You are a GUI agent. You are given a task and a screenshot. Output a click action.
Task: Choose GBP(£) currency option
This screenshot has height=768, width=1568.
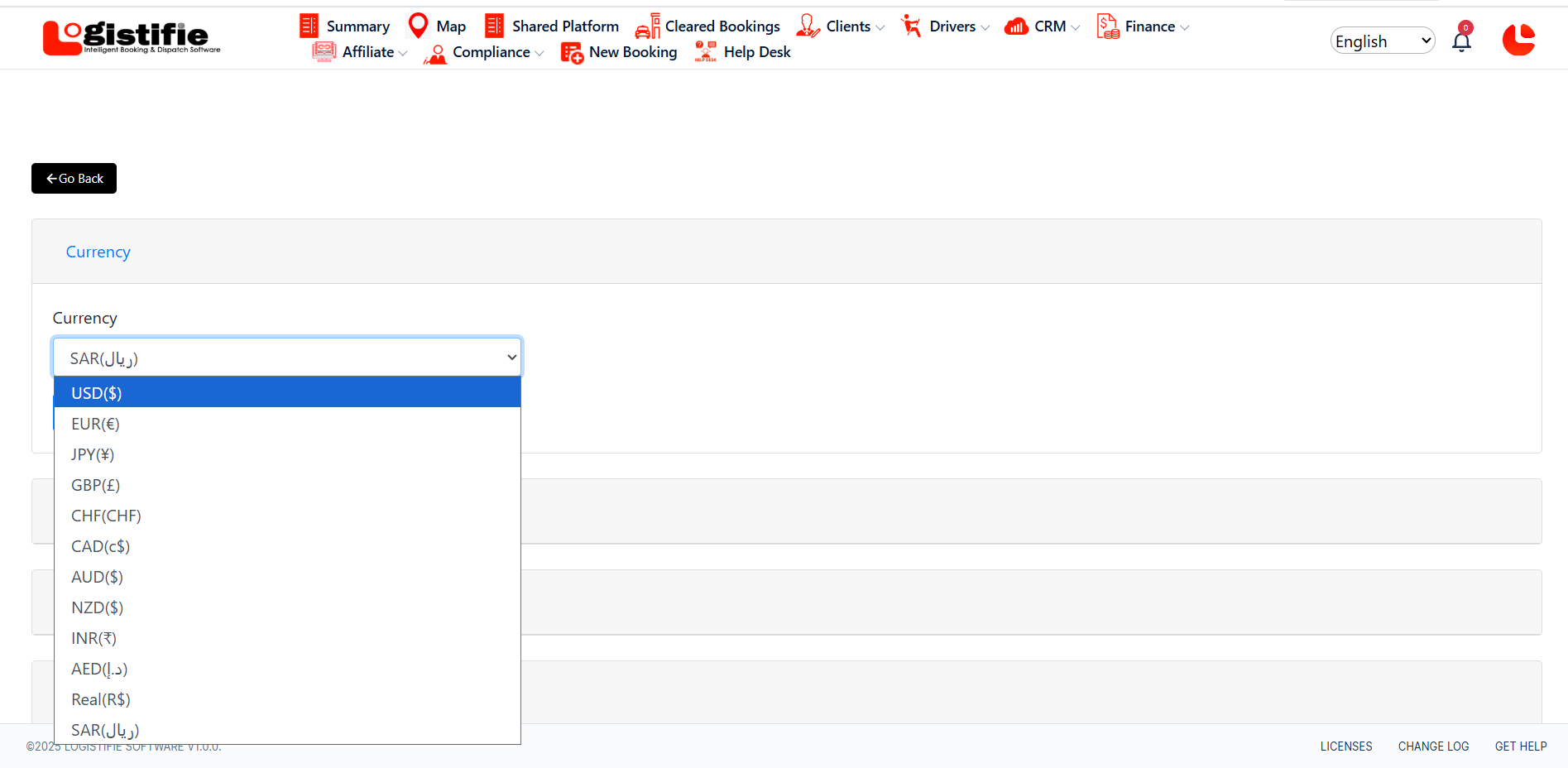[96, 485]
